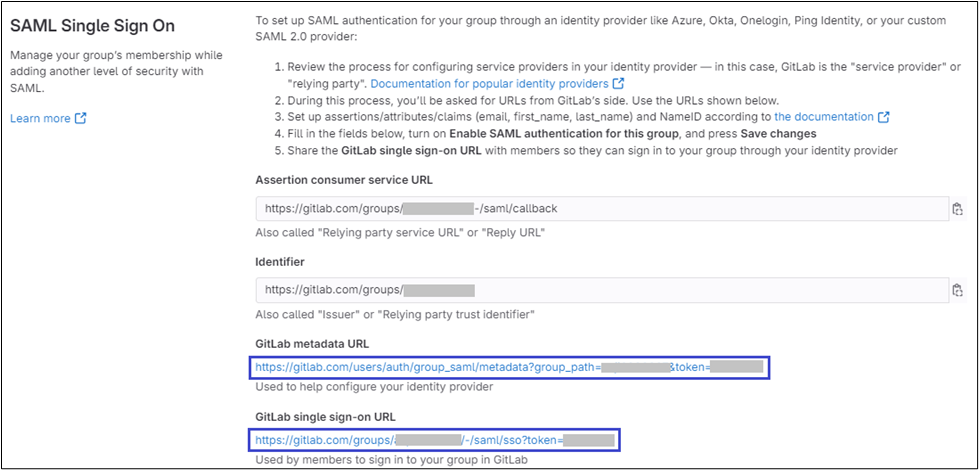979x470 pixels.
Task: Click the 'Identifier' field label
Action: (x=280, y=261)
